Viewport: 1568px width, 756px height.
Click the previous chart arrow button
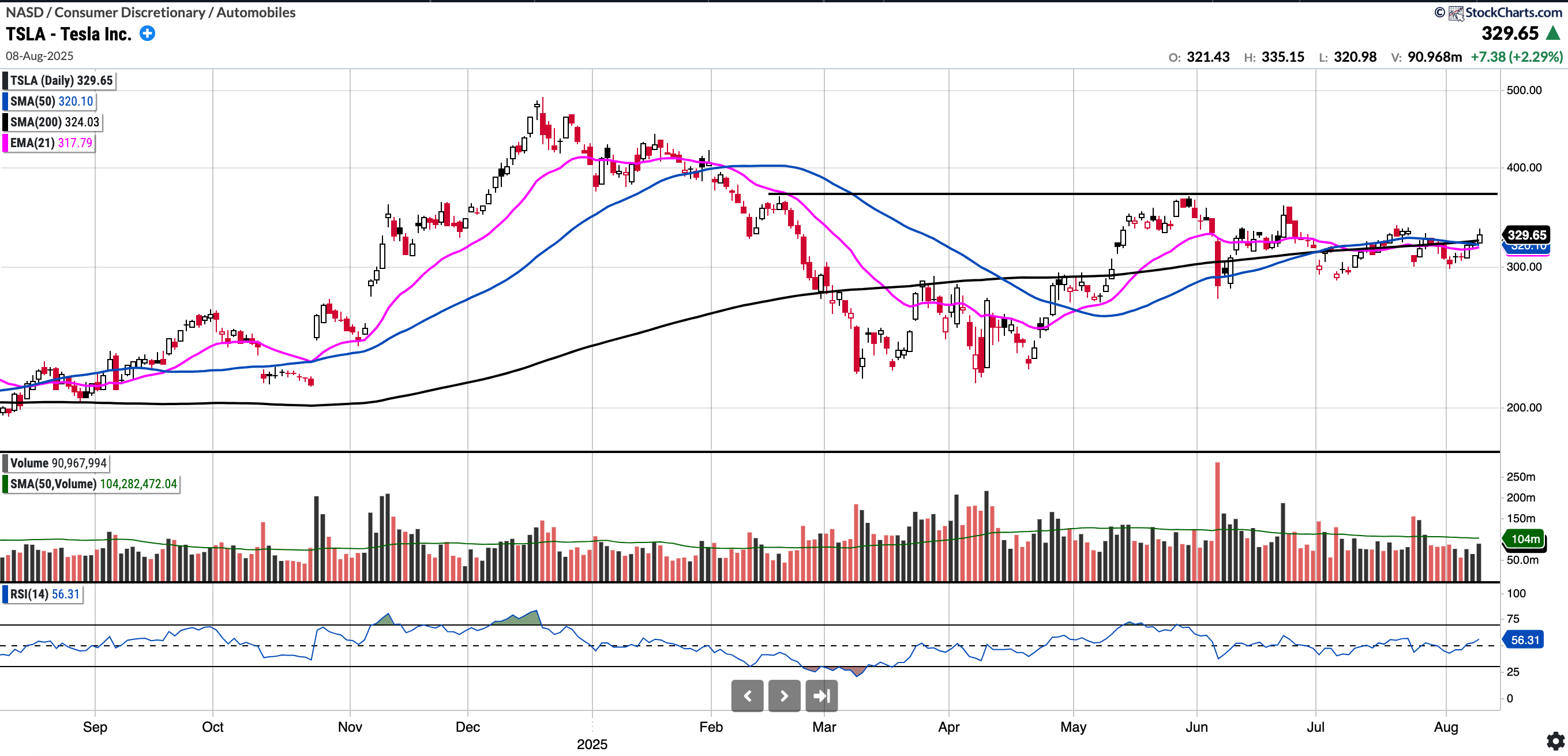tap(747, 696)
